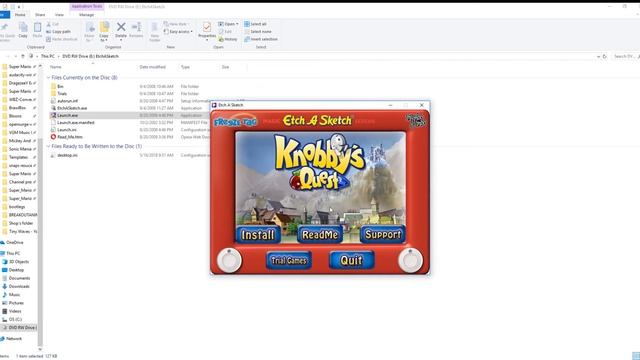Select the Read_Me.htm file
Viewport: 640px width, 360px height.
click(x=70, y=137)
